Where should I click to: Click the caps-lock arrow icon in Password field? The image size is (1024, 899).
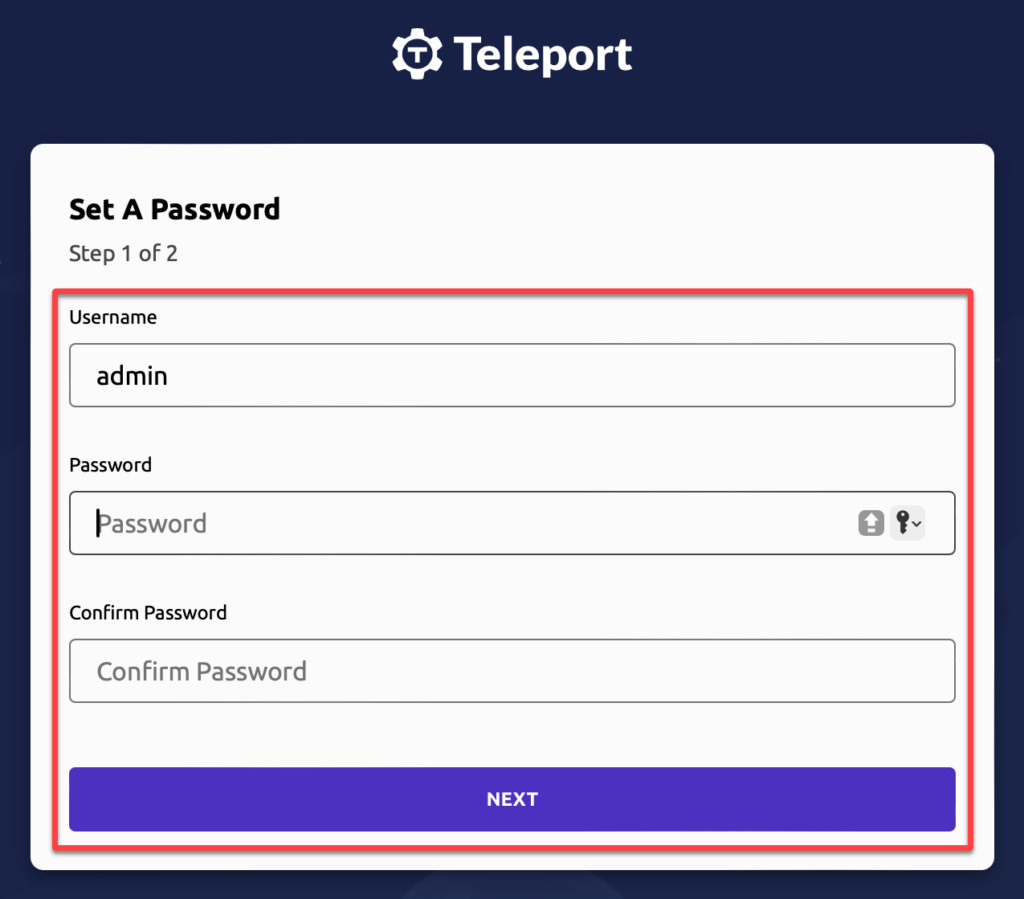871,522
